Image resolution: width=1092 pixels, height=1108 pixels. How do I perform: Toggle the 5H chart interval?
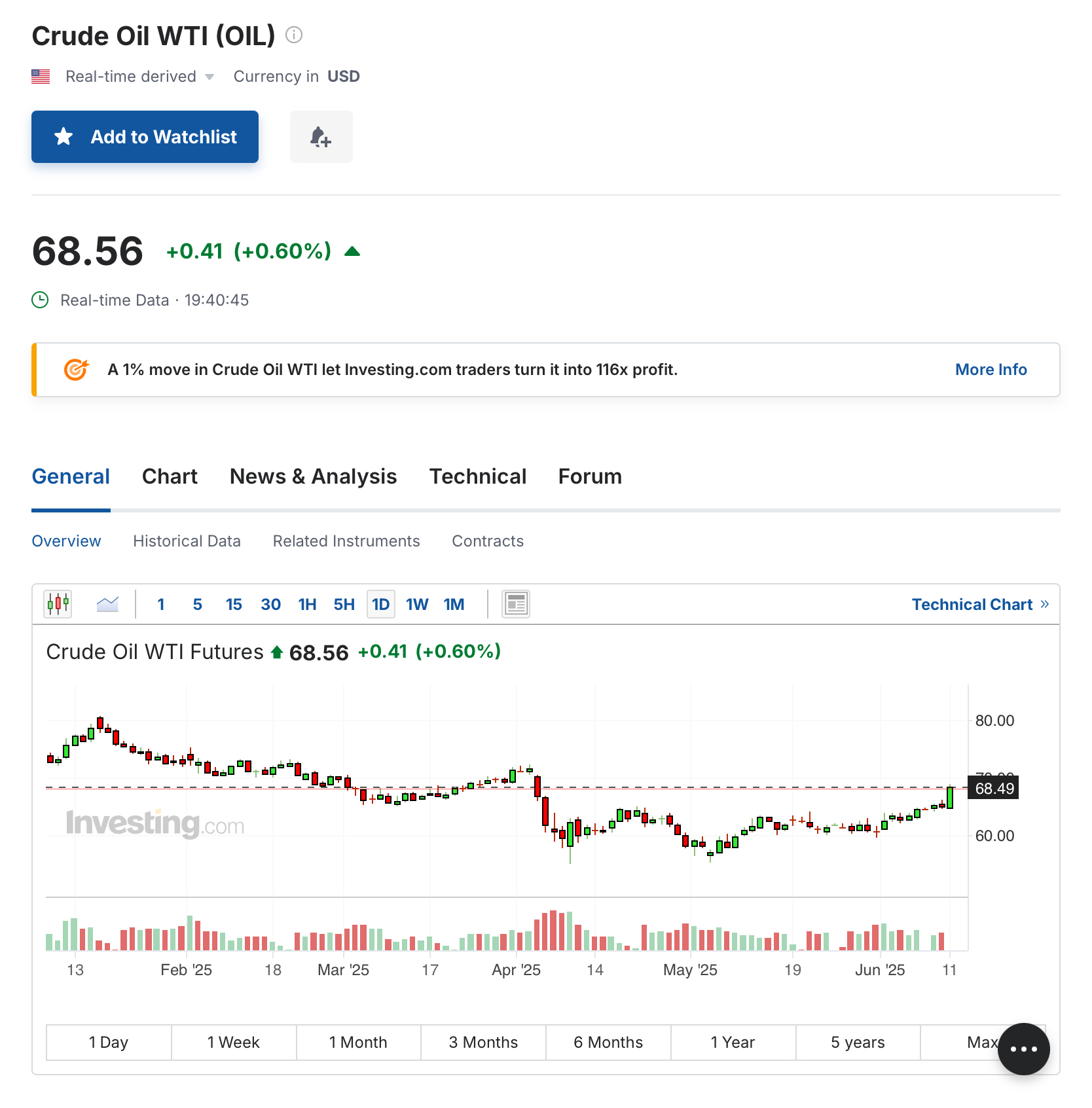(344, 604)
